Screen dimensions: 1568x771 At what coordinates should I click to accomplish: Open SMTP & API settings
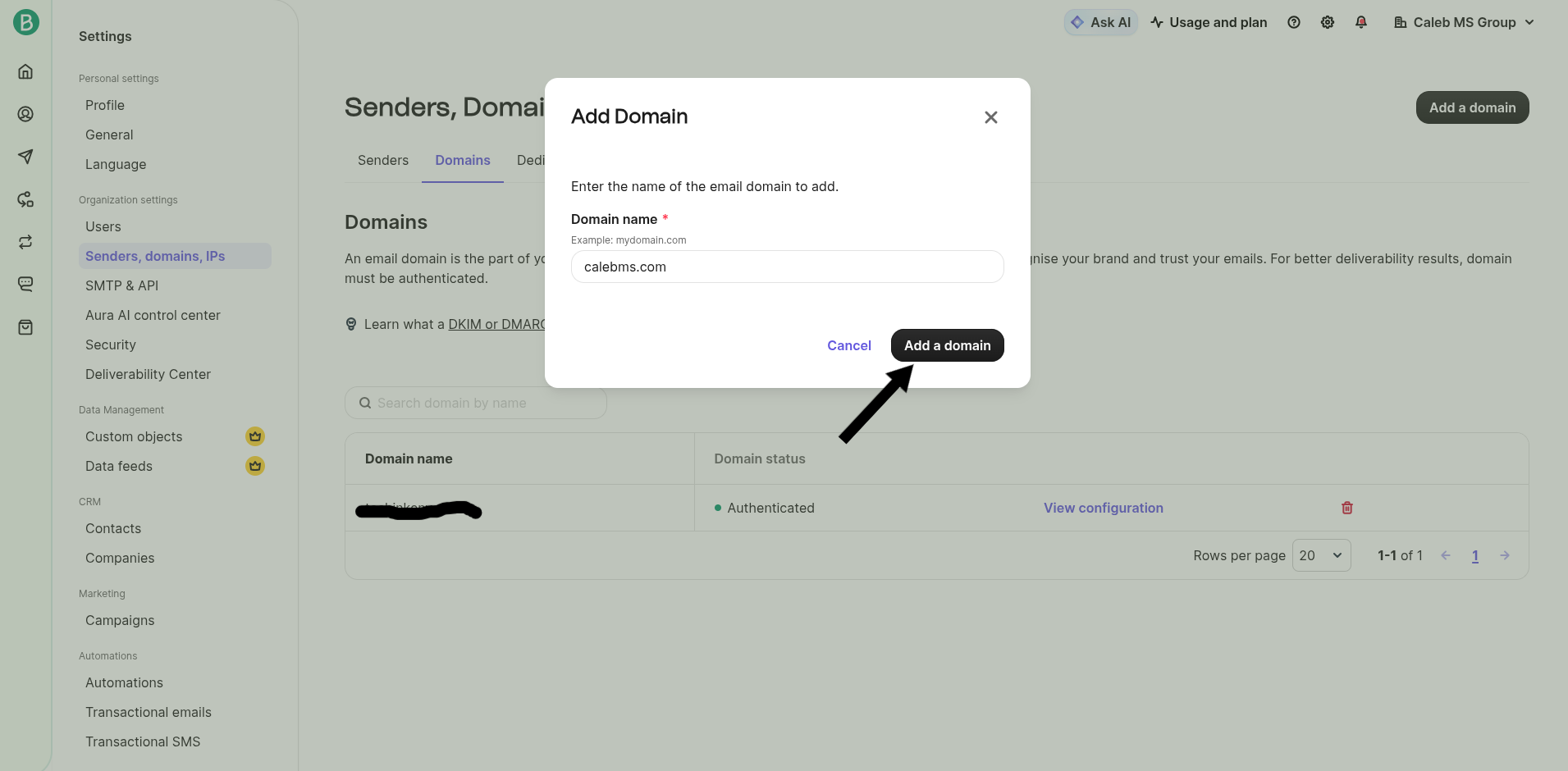point(122,285)
